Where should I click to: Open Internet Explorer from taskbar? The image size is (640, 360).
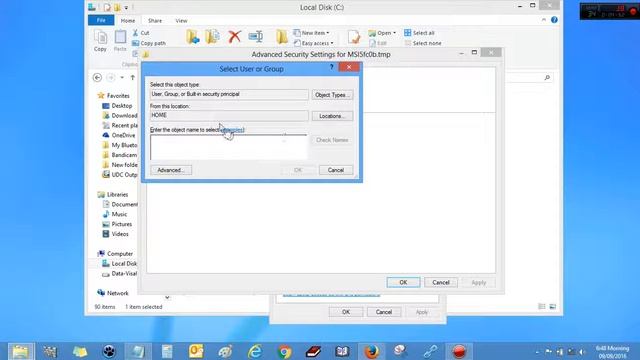click(255, 351)
